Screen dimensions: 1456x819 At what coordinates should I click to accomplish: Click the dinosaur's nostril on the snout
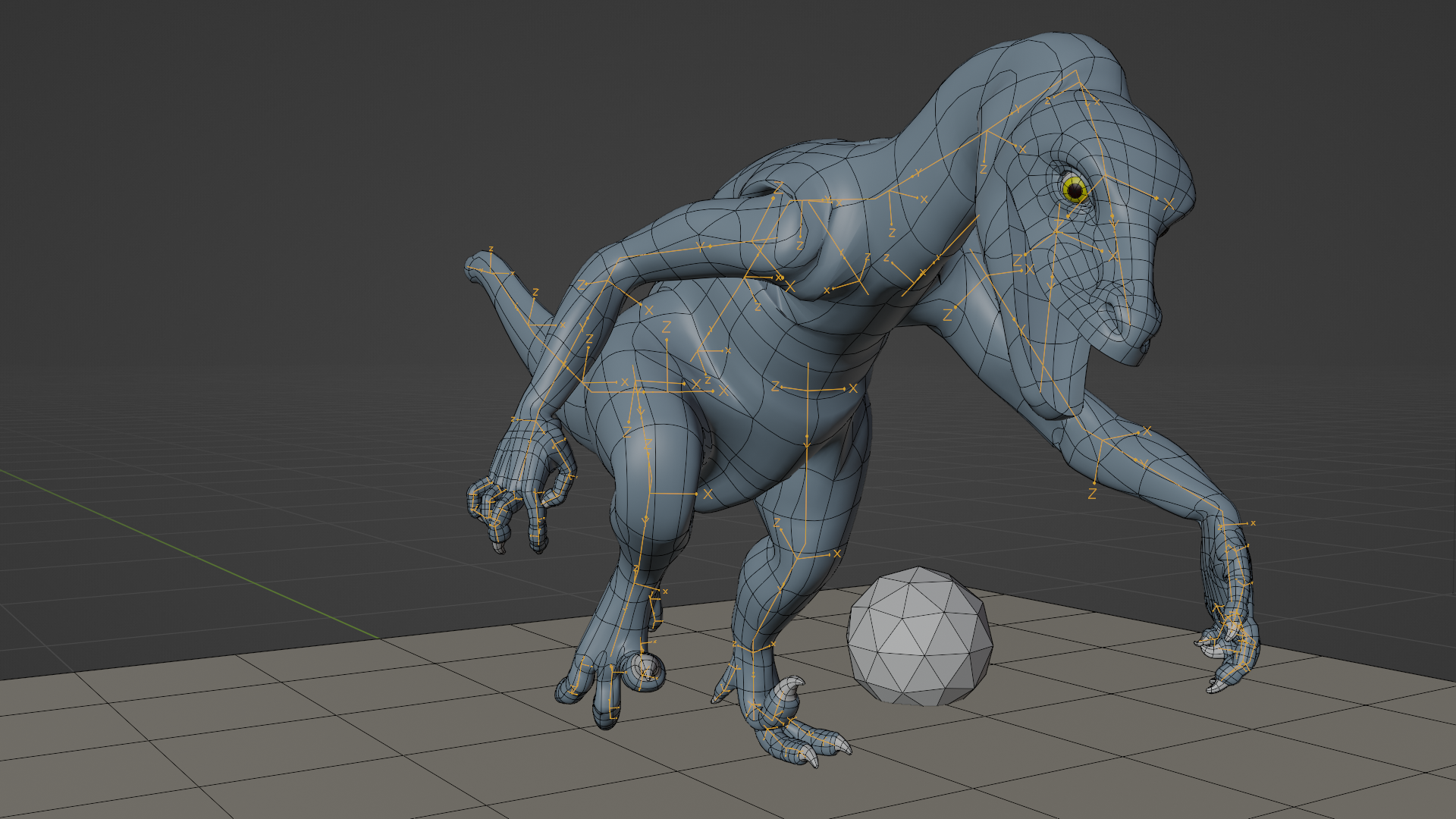(x=1112, y=312)
